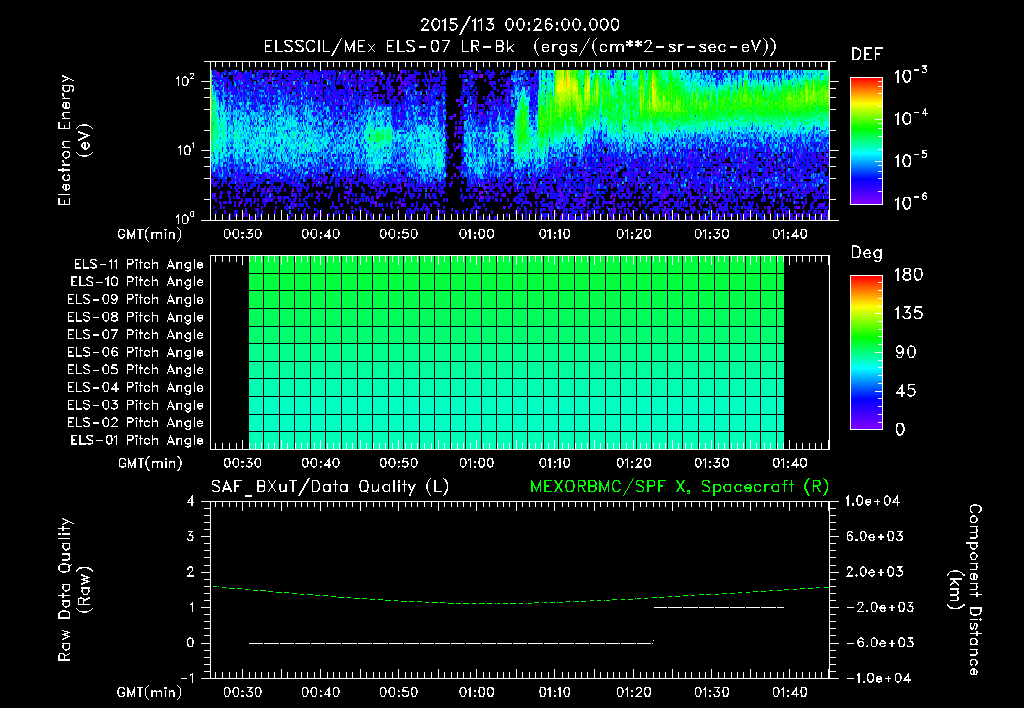Click 00:50 time label under data quality plot
This screenshot has width=1024, height=708.
[398, 692]
